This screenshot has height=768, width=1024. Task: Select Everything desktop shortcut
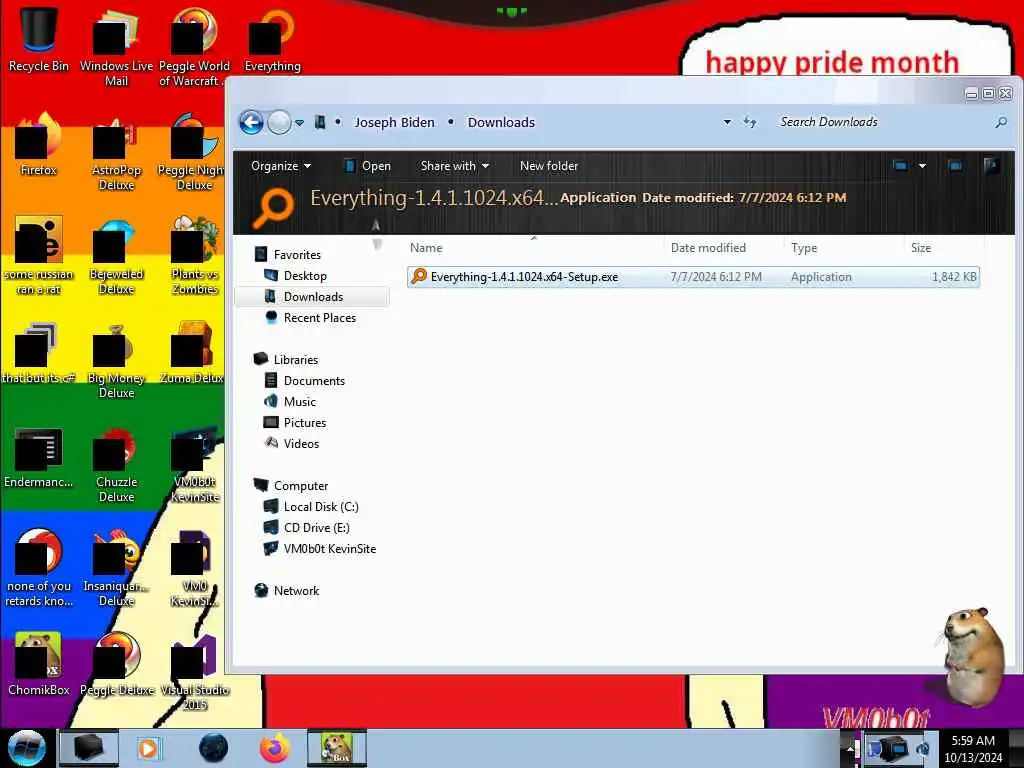[272, 39]
